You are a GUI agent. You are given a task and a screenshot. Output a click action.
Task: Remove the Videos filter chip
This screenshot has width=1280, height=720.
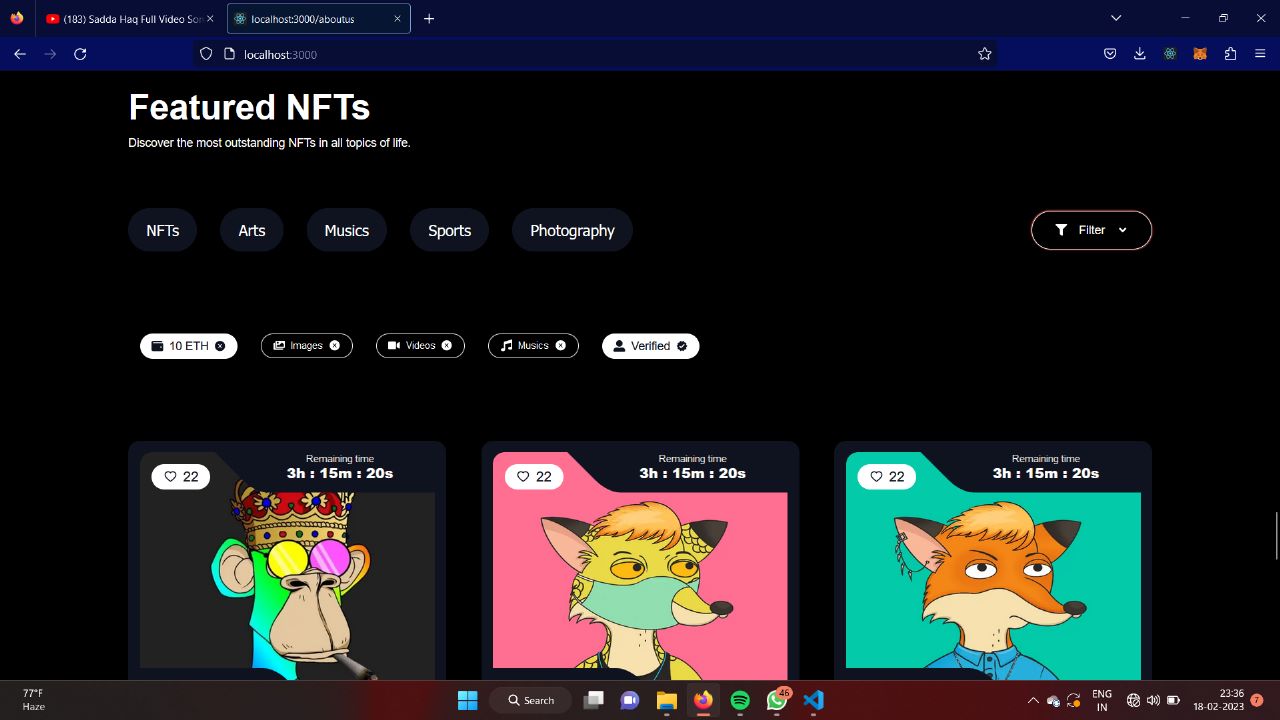(449, 345)
